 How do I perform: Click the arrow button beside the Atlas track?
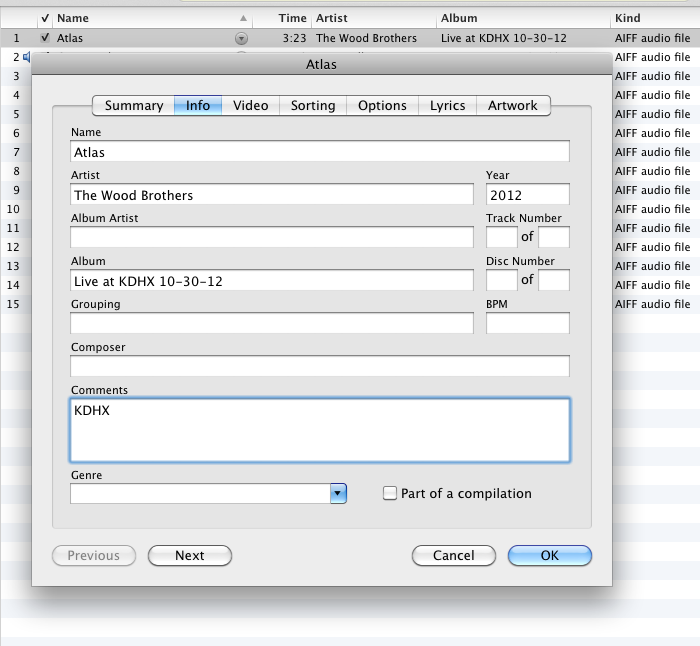coord(241,38)
